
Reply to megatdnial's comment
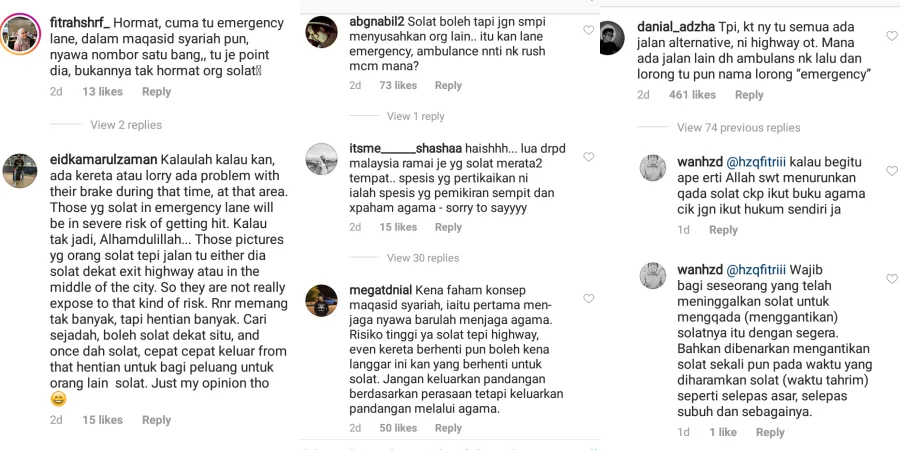[x=448, y=428]
